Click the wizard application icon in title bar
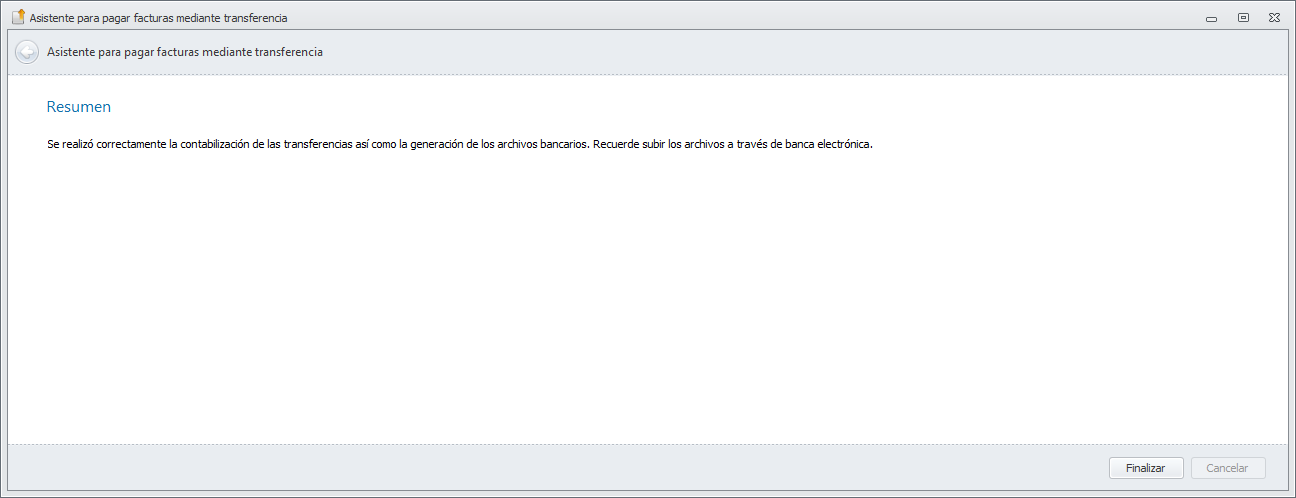The height and width of the screenshot is (498, 1296). (17, 17)
